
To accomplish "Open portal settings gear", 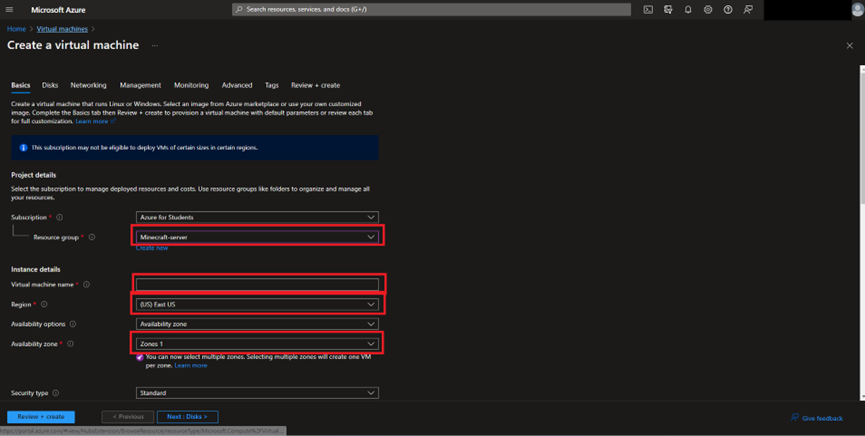I will click(x=708, y=9).
